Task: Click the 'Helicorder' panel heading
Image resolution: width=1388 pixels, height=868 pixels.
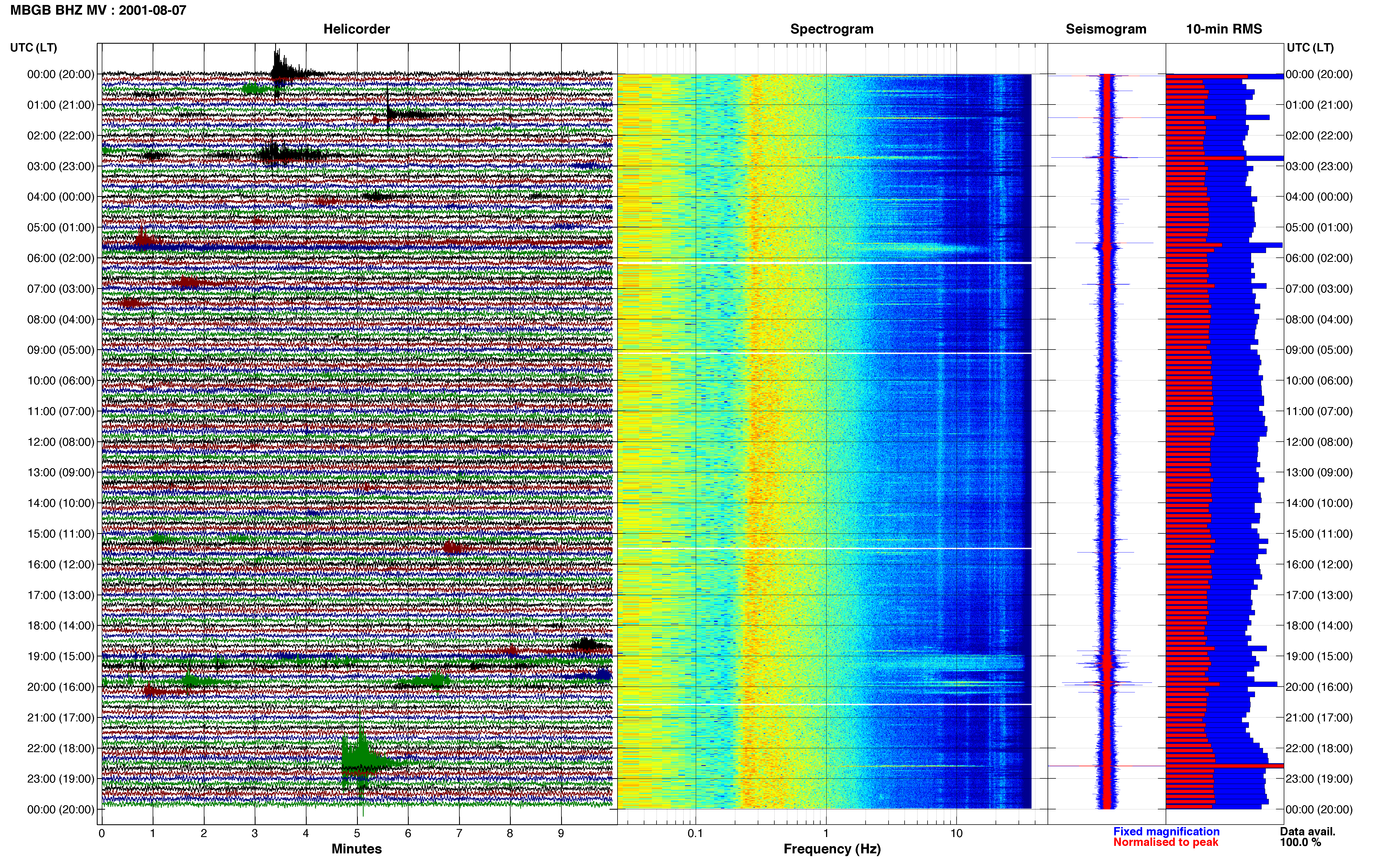Action: (356, 29)
